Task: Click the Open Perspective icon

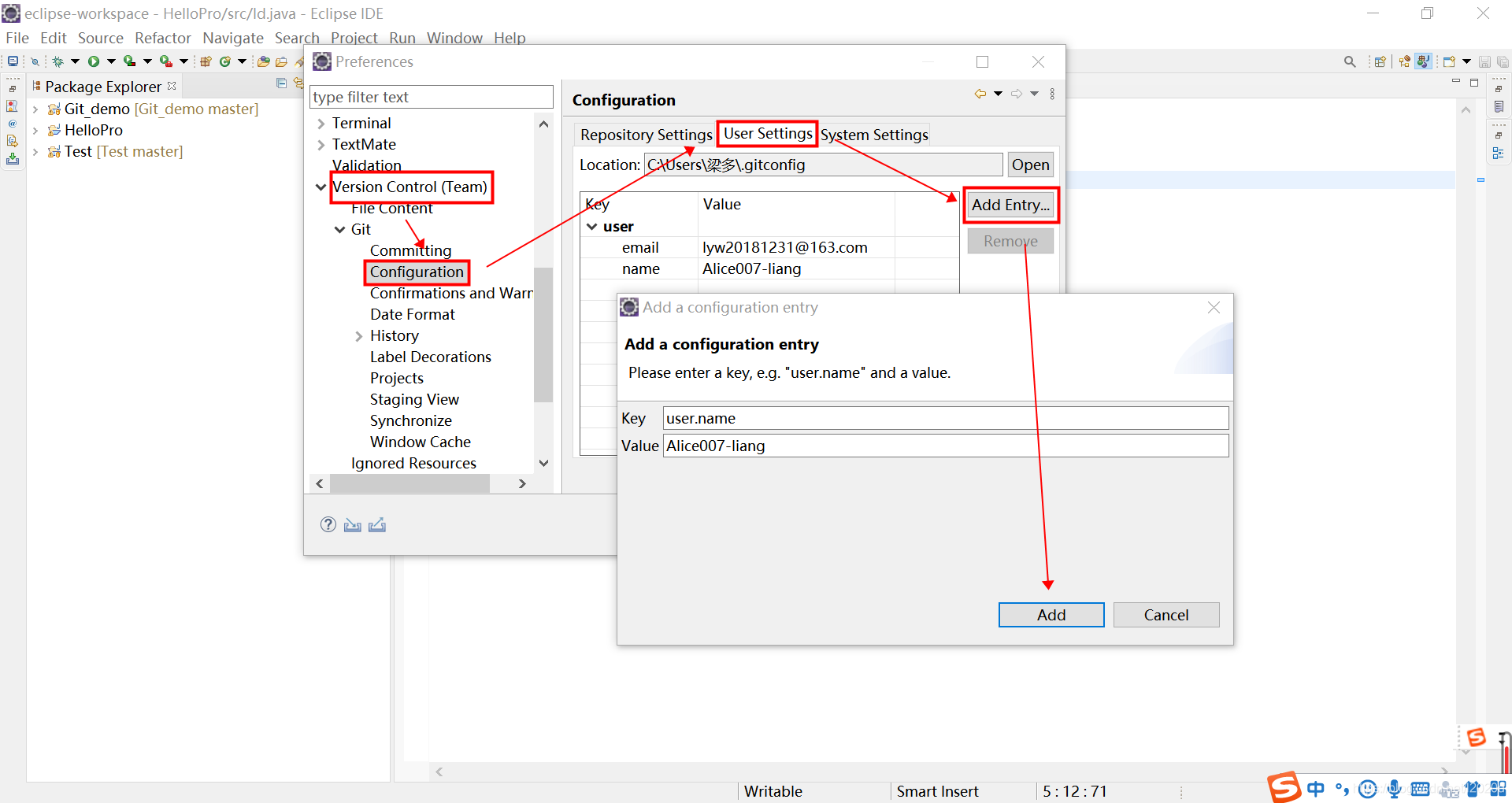Action: [x=1380, y=61]
